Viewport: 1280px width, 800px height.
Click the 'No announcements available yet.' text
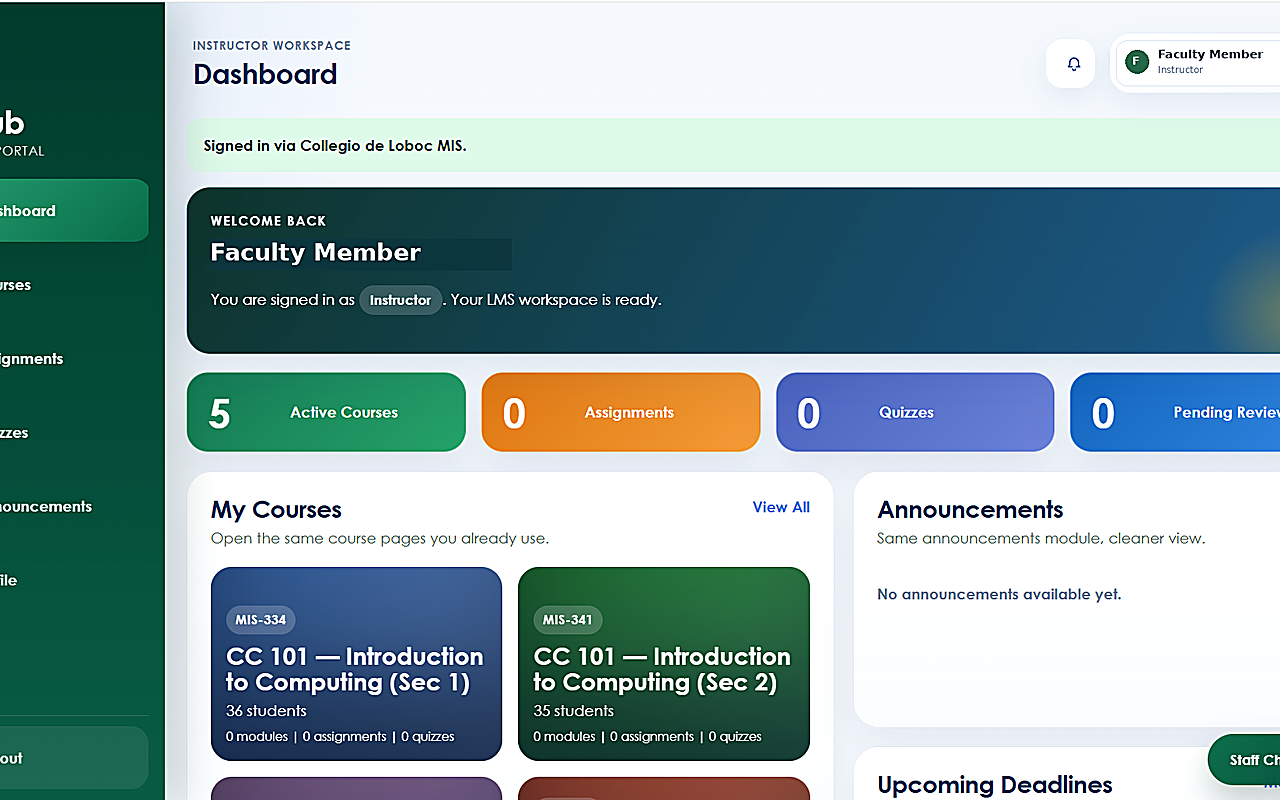(x=999, y=594)
